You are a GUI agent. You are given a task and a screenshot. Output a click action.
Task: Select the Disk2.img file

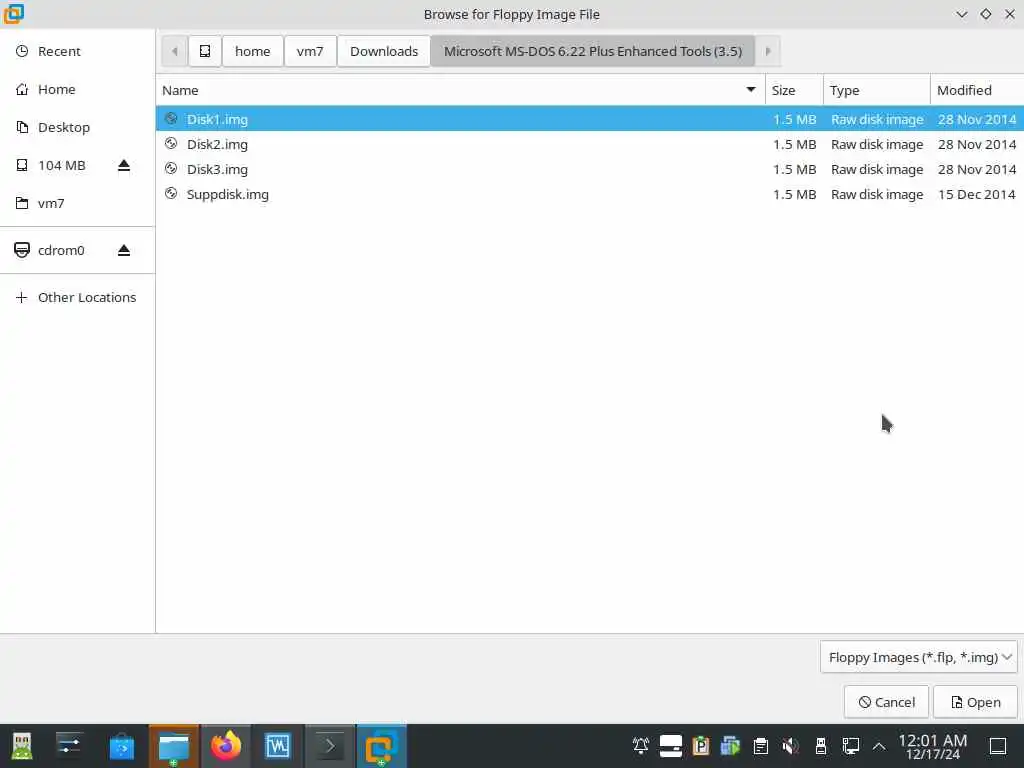coord(589,144)
